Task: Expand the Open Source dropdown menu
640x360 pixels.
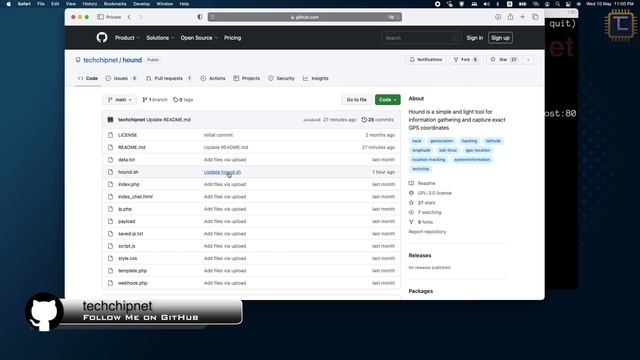Action: click(x=199, y=38)
